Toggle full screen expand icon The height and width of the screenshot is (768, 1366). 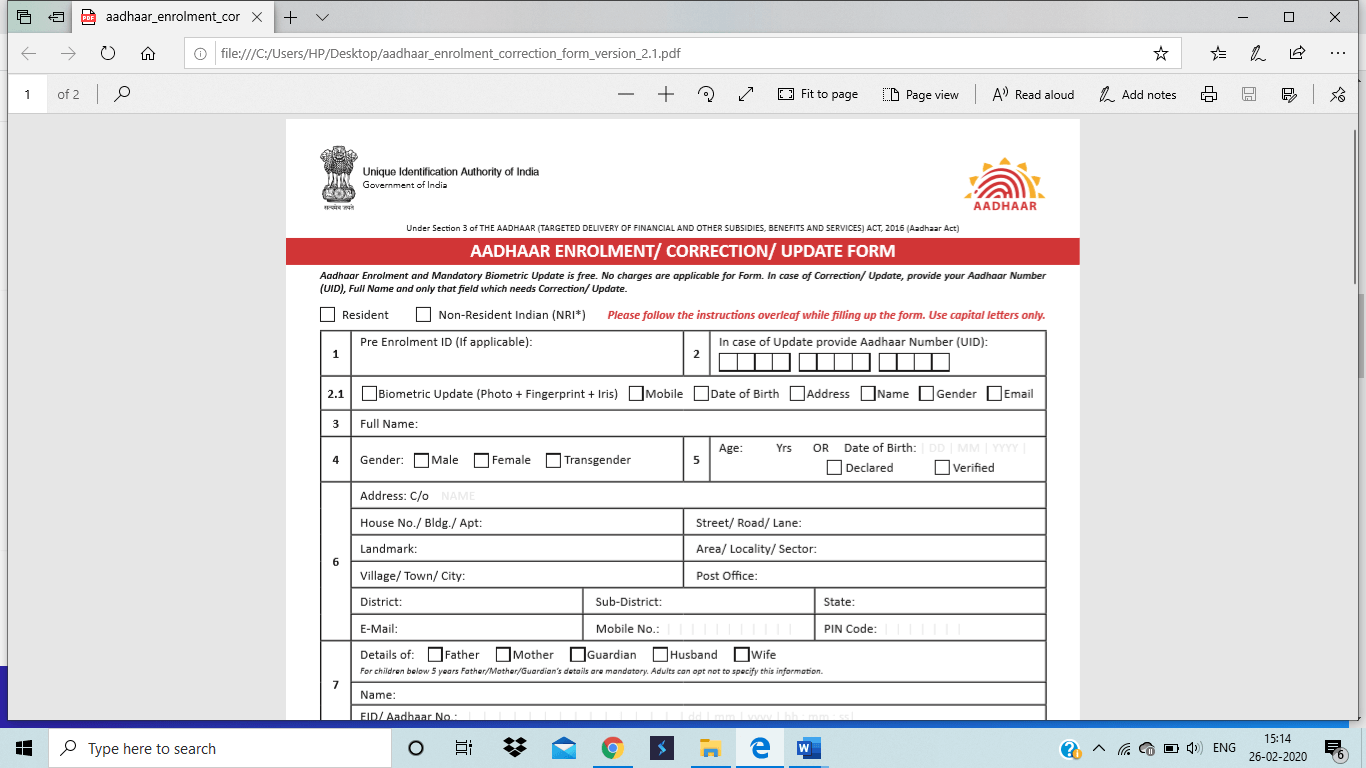tap(746, 94)
